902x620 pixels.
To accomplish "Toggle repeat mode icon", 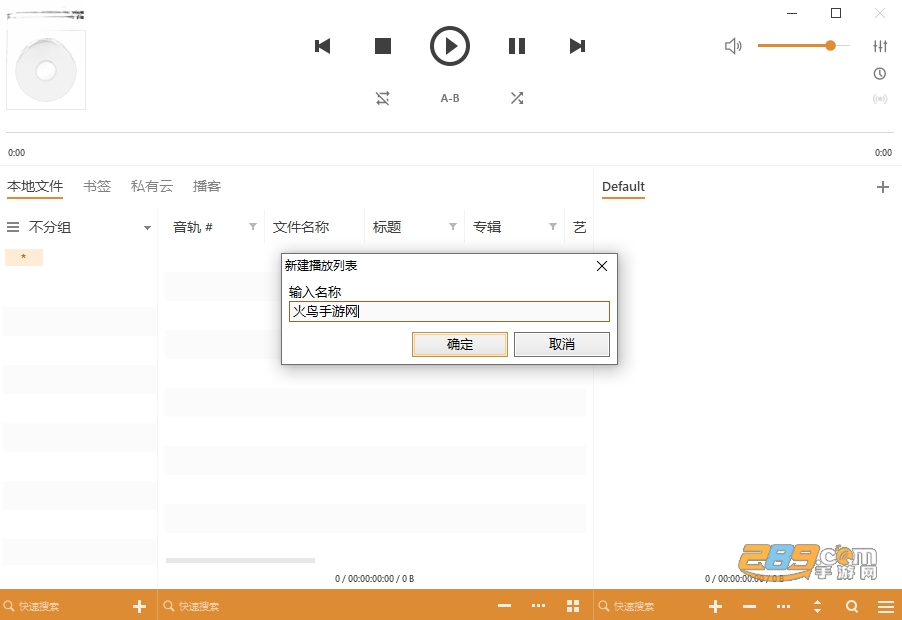I will point(383,98).
